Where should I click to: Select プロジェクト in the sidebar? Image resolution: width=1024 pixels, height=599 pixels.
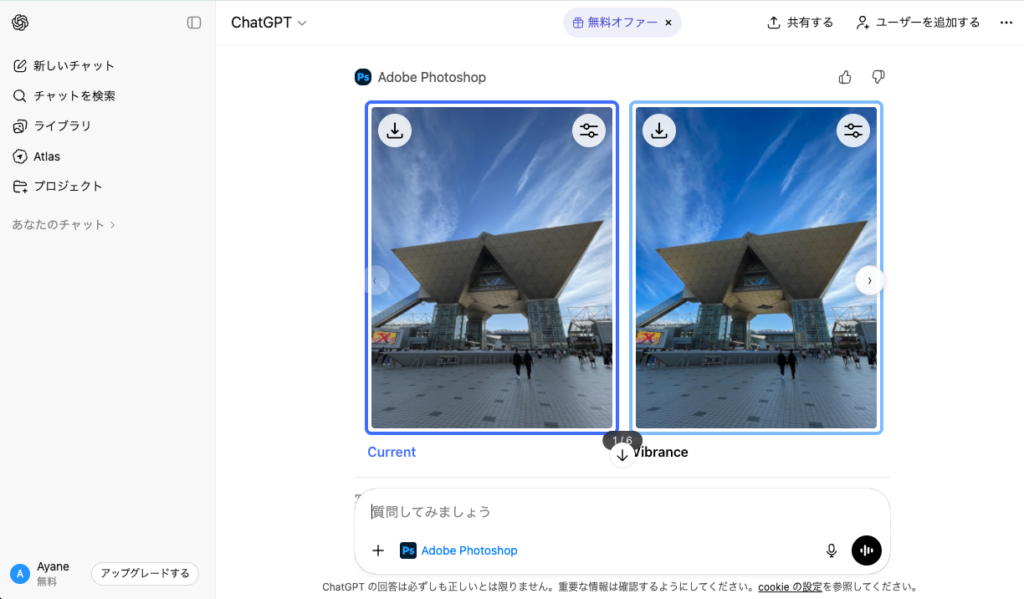point(68,186)
